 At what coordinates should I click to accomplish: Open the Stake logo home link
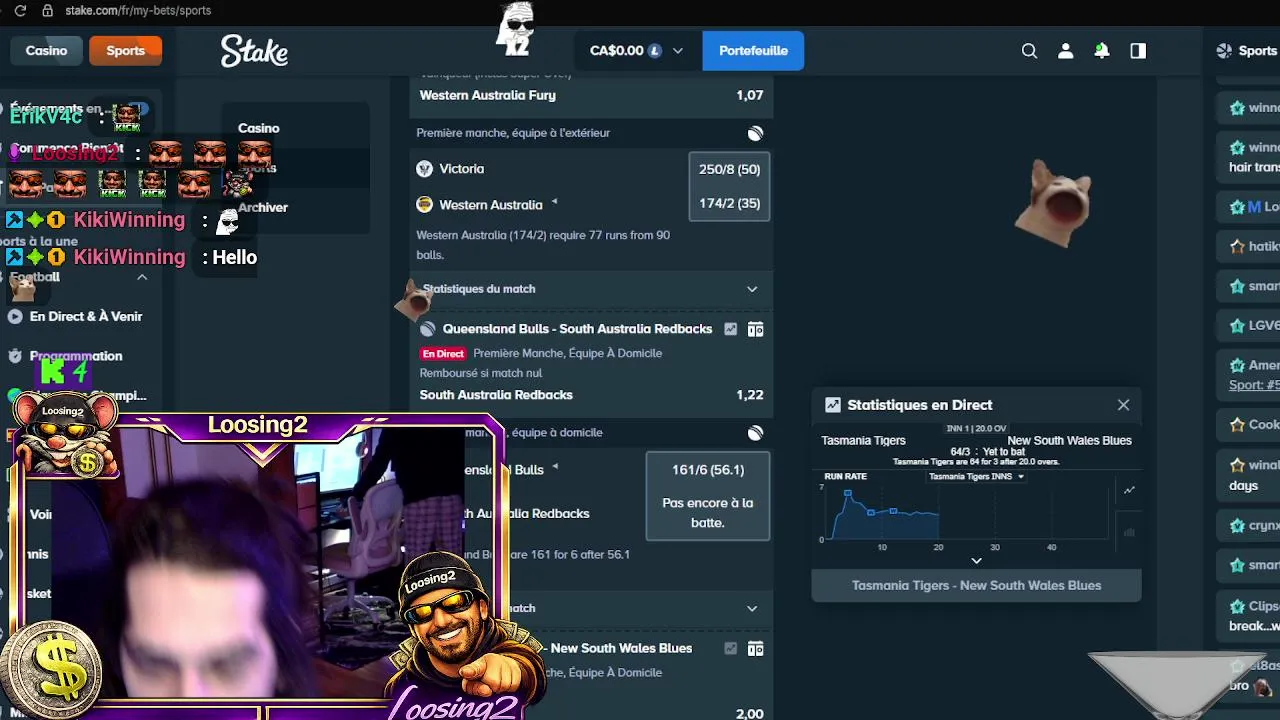(254, 51)
